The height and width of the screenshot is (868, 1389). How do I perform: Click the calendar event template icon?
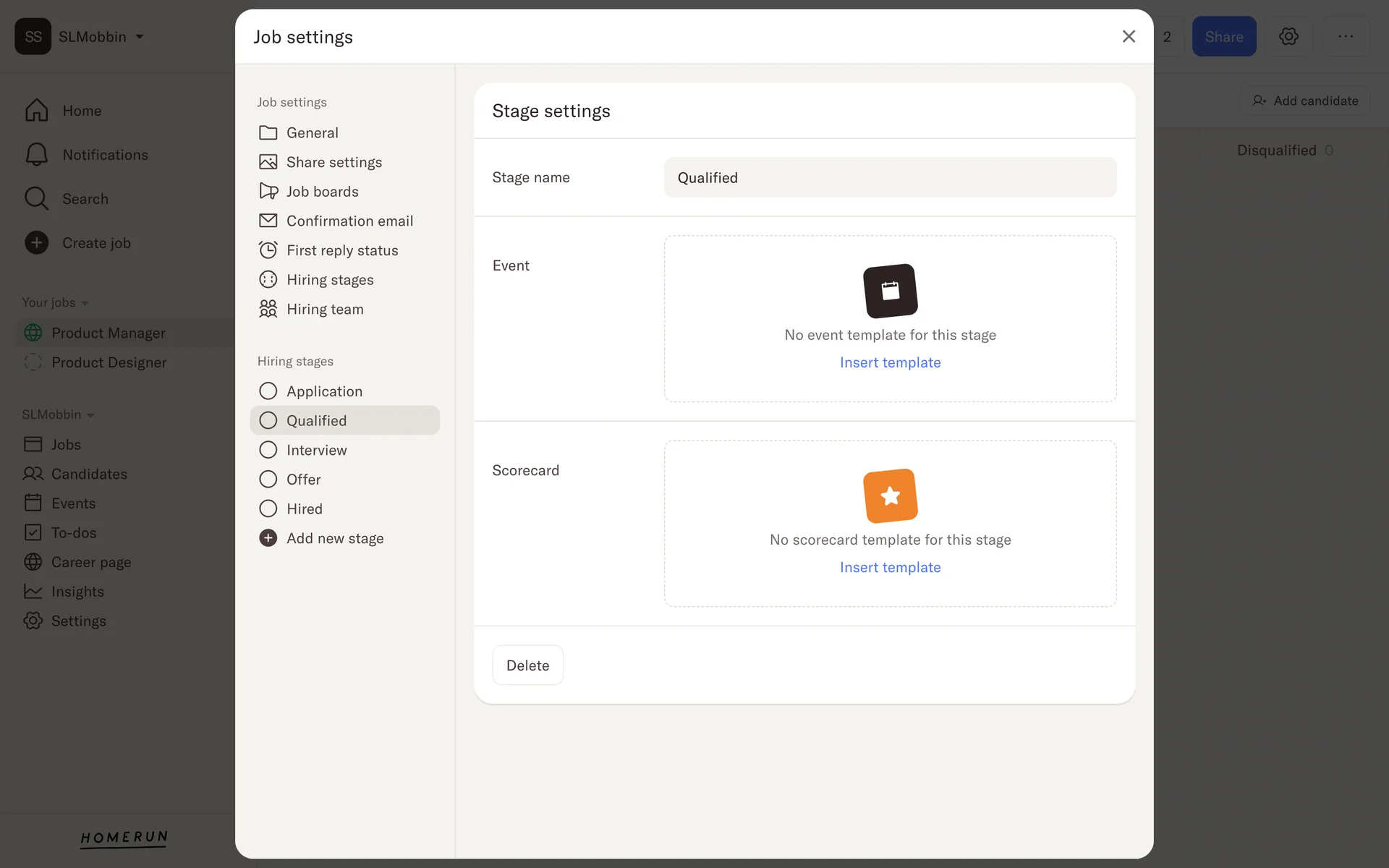890,291
